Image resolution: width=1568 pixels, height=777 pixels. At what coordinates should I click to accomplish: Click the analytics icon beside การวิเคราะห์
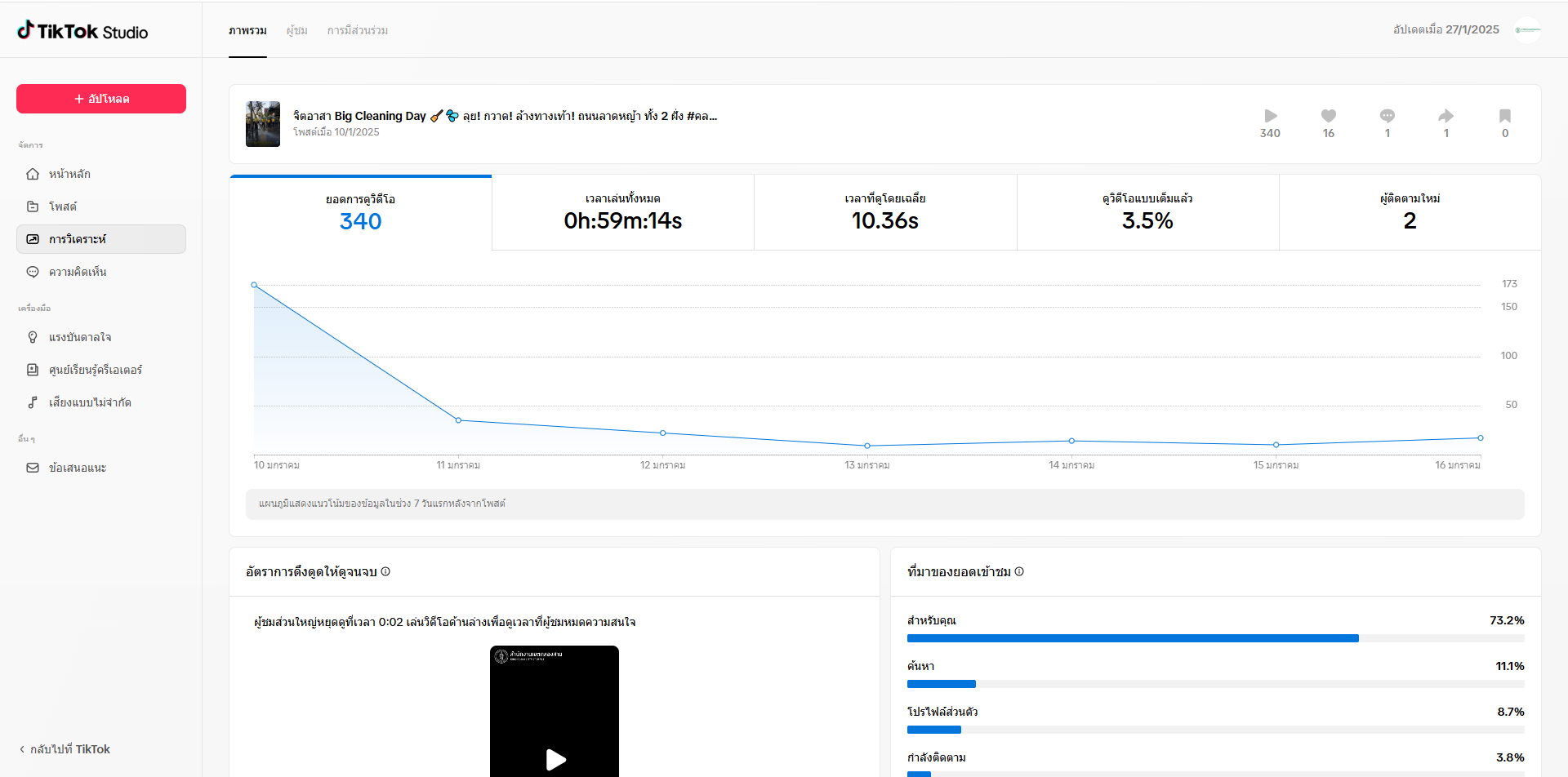coord(33,239)
